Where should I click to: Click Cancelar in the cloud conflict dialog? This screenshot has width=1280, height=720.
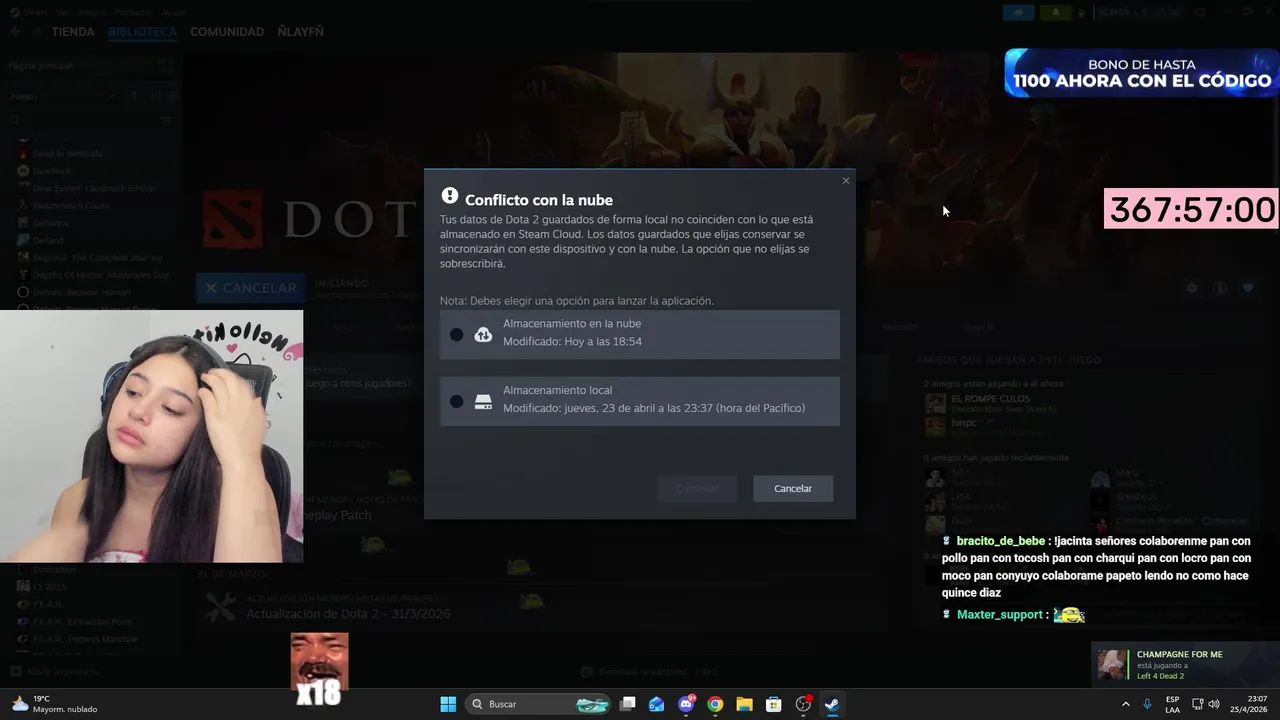point(793,488)
